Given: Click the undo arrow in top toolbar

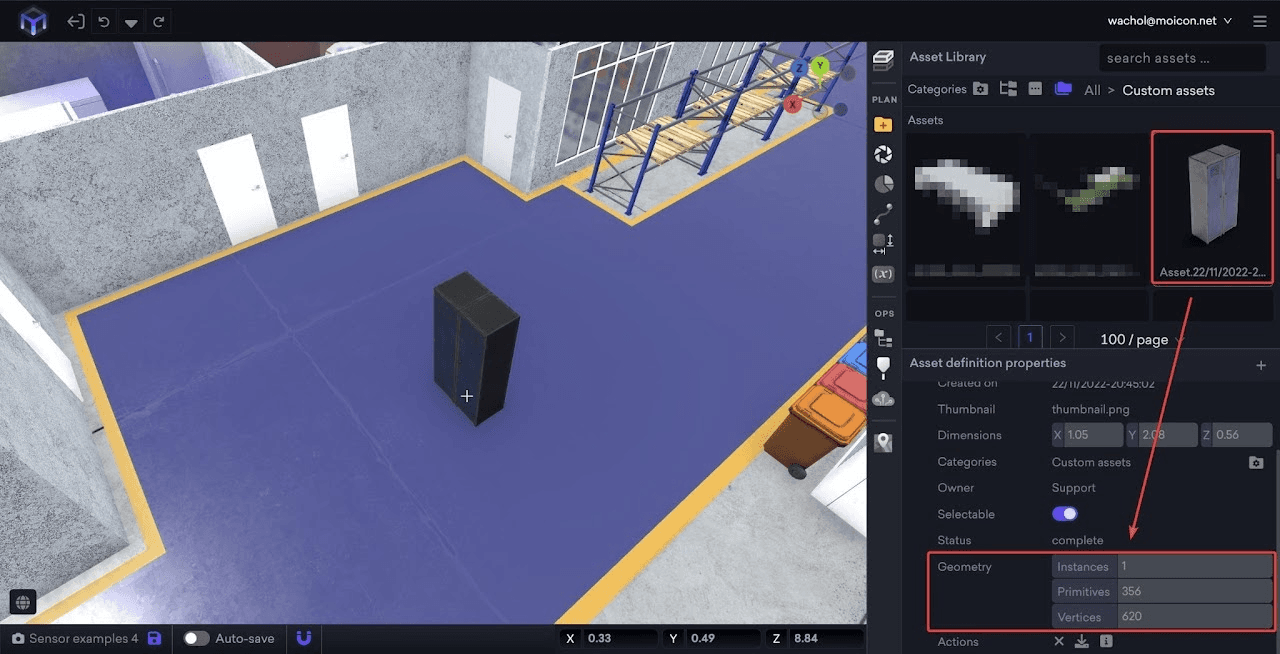Looking at the screenshot, I should (103, 21).
